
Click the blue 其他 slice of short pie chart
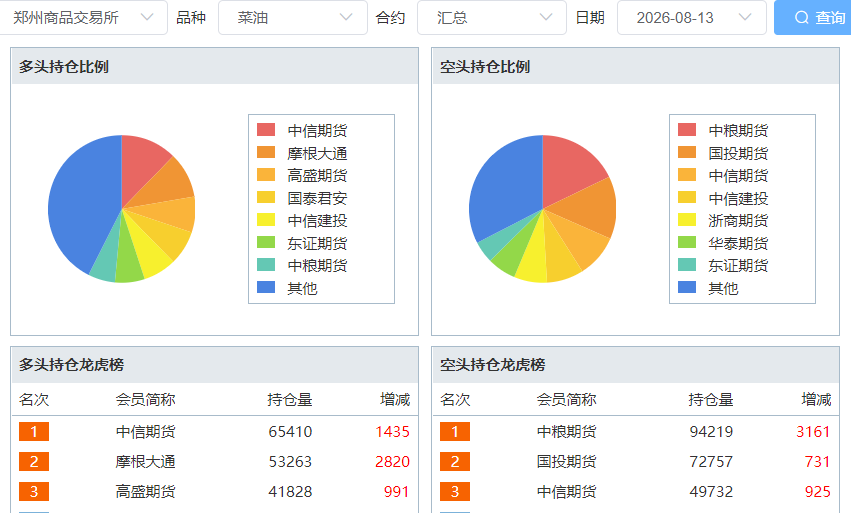click(x=505, y=190)
